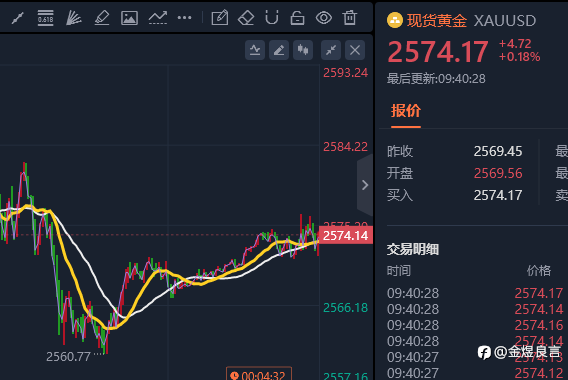Switch chart type with candlestick icon
The height and width of the screenshot is (380, 568).
click(x=303, y=50)
